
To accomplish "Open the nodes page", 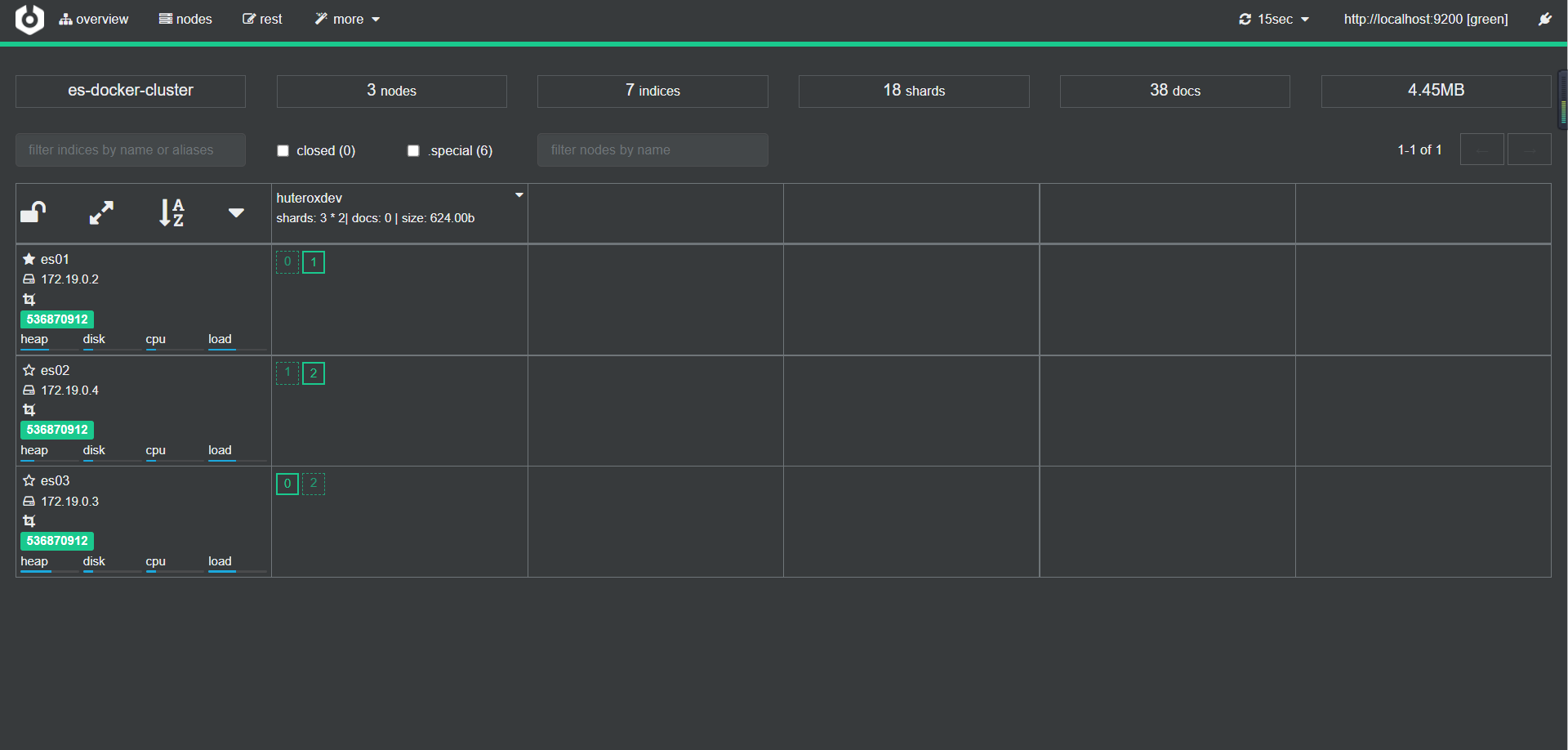I will point(185,19).
